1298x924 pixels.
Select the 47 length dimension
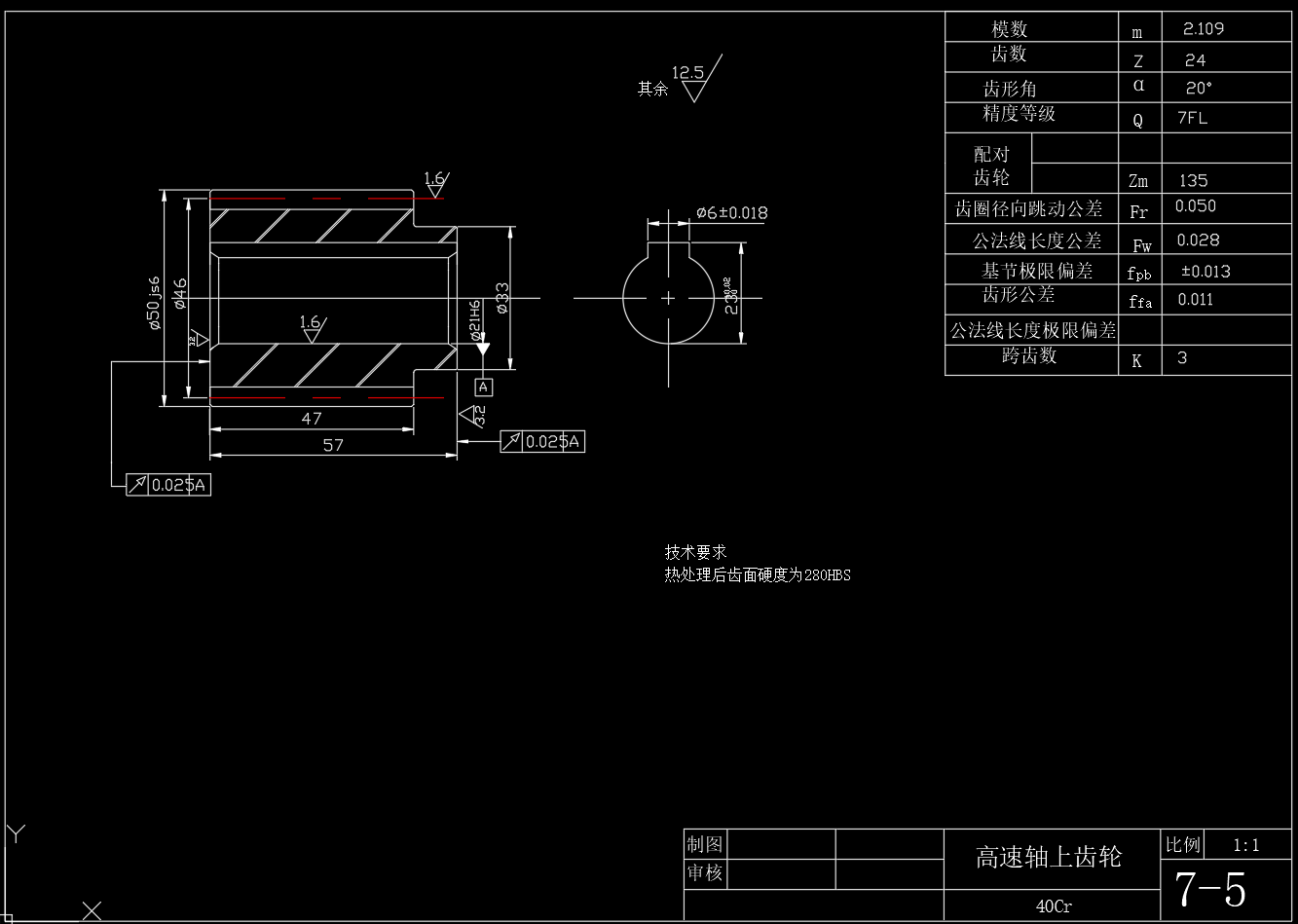[x=312, y=419]
